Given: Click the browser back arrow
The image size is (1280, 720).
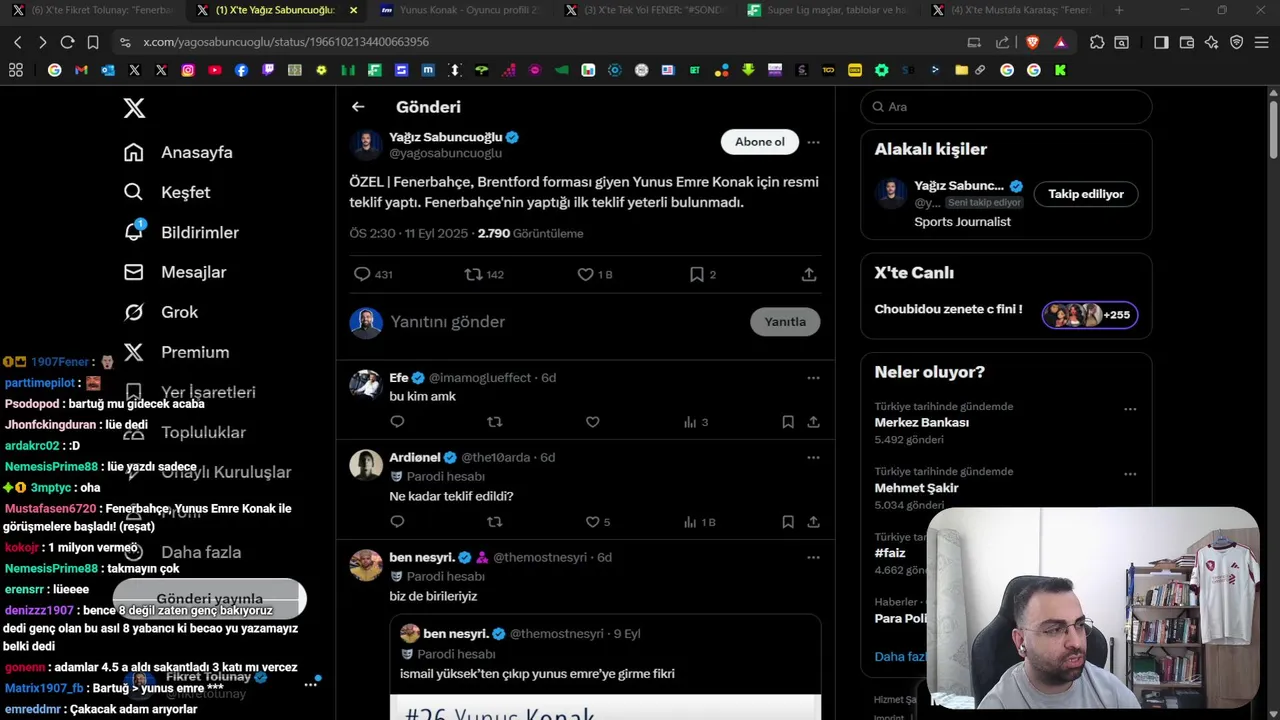Looking at the screenshot, I should tap(17, 42).
